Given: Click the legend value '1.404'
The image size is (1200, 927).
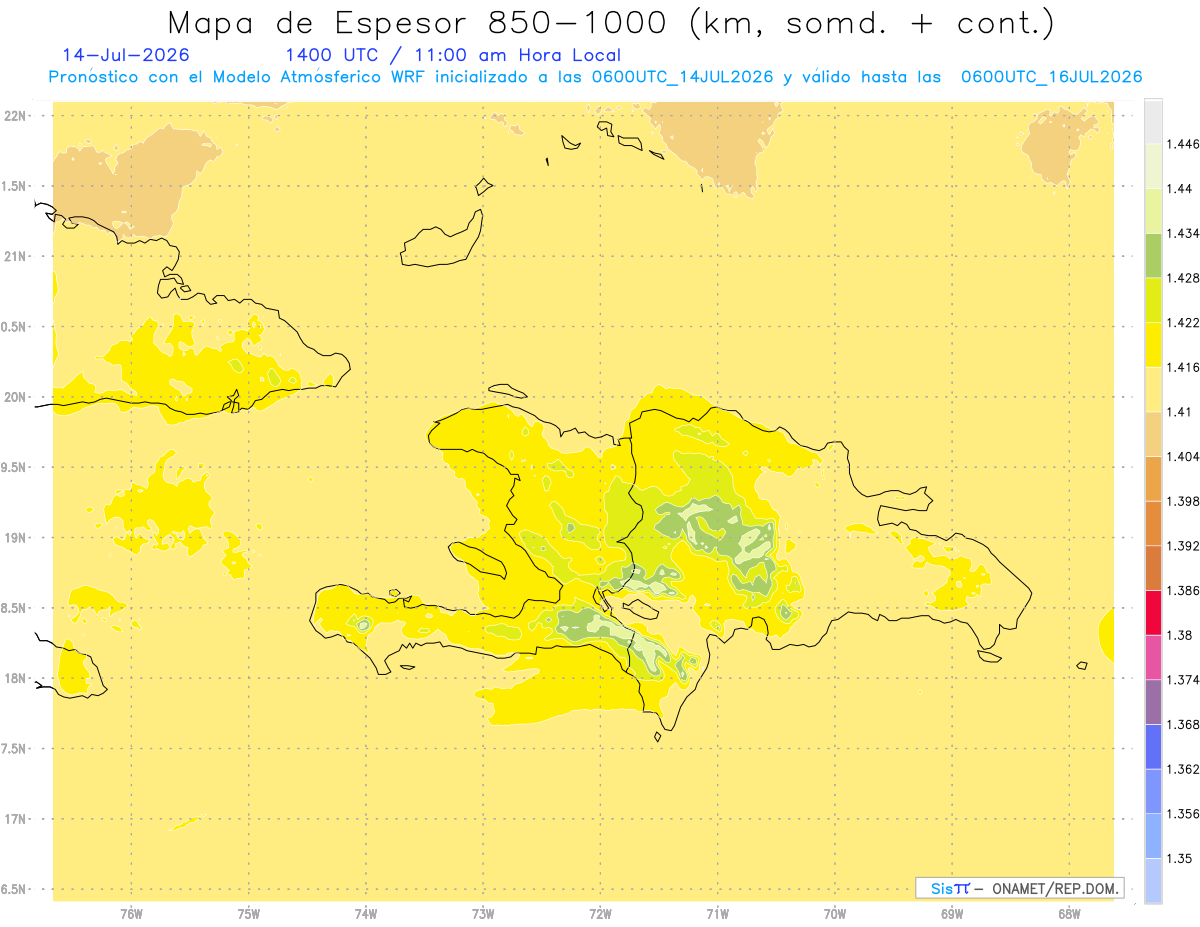Looking at the screenshot, I should point(1183,457).
